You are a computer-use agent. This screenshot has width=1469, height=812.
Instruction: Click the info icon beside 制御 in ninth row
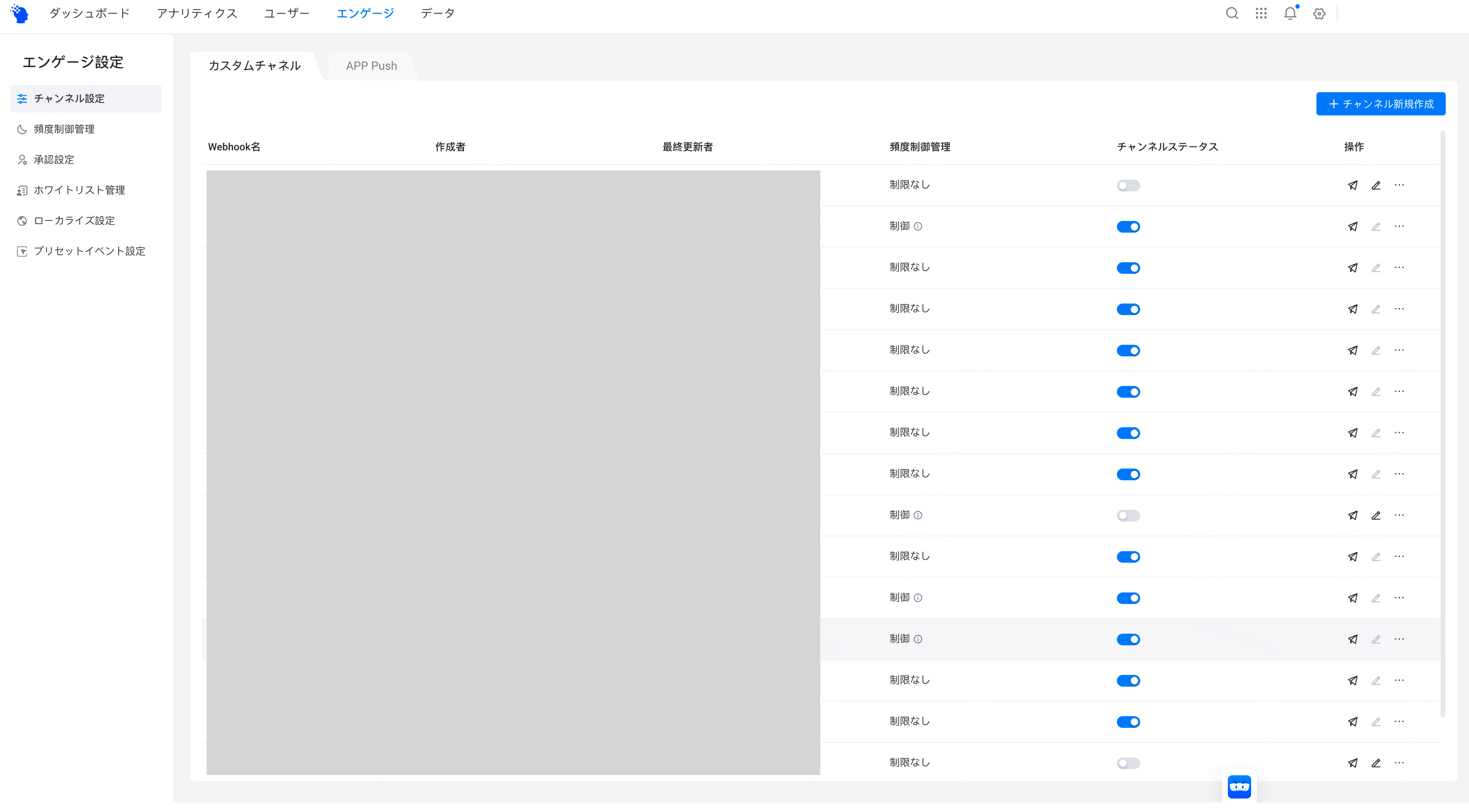pos(918,516)
